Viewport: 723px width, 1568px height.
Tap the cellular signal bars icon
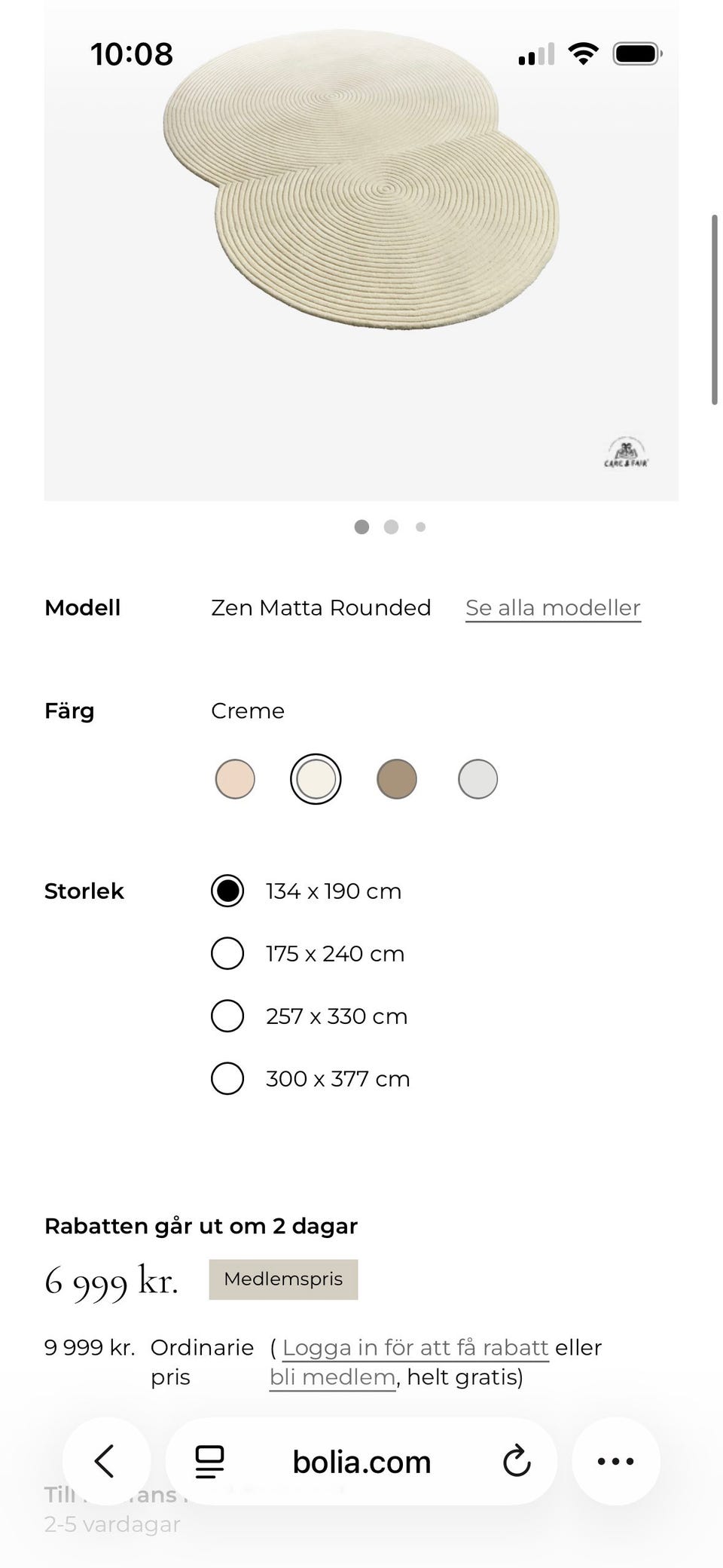[536, 54]
